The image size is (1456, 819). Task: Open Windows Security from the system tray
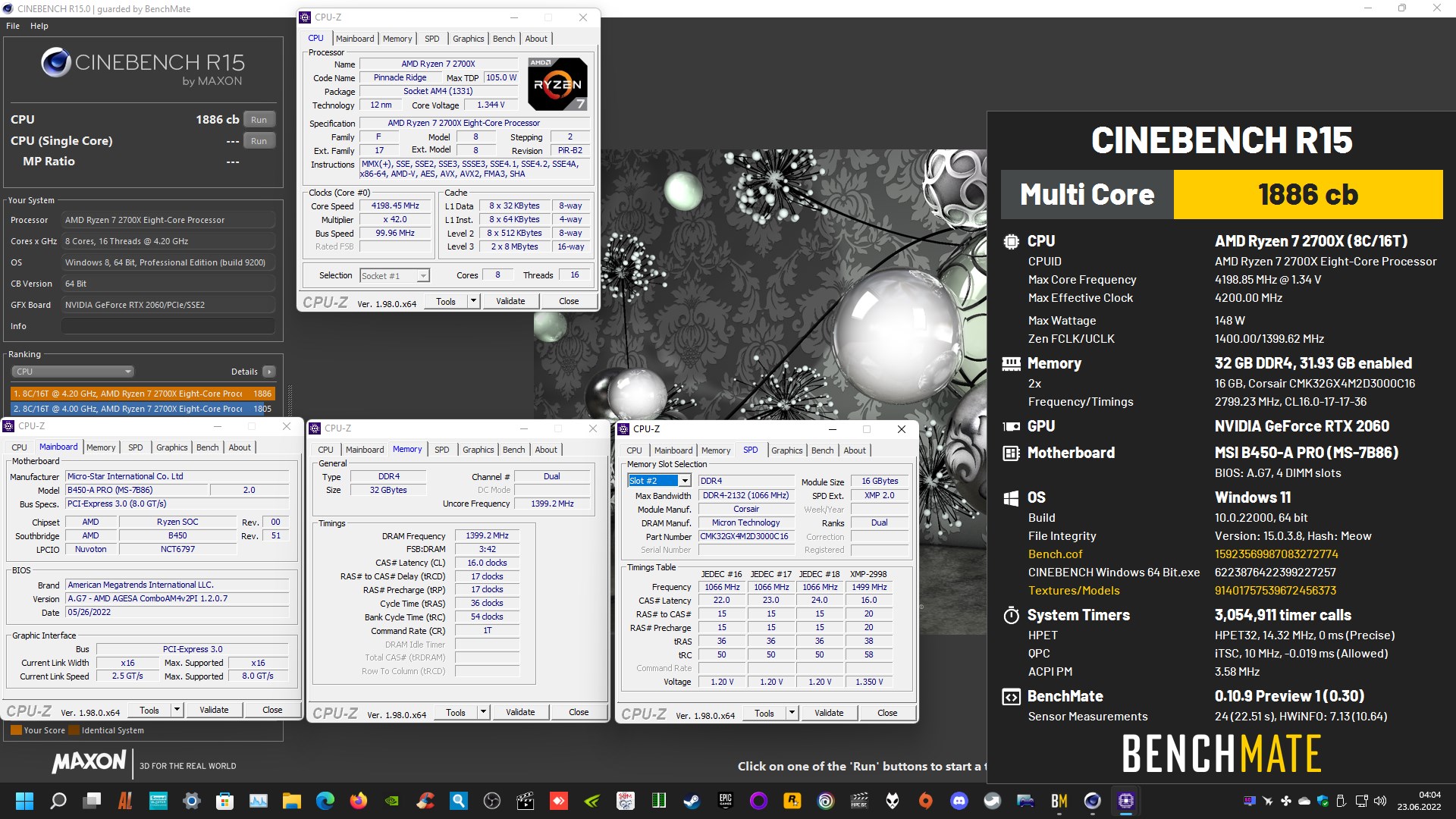pyautogui.click(x=1323, y=801)
